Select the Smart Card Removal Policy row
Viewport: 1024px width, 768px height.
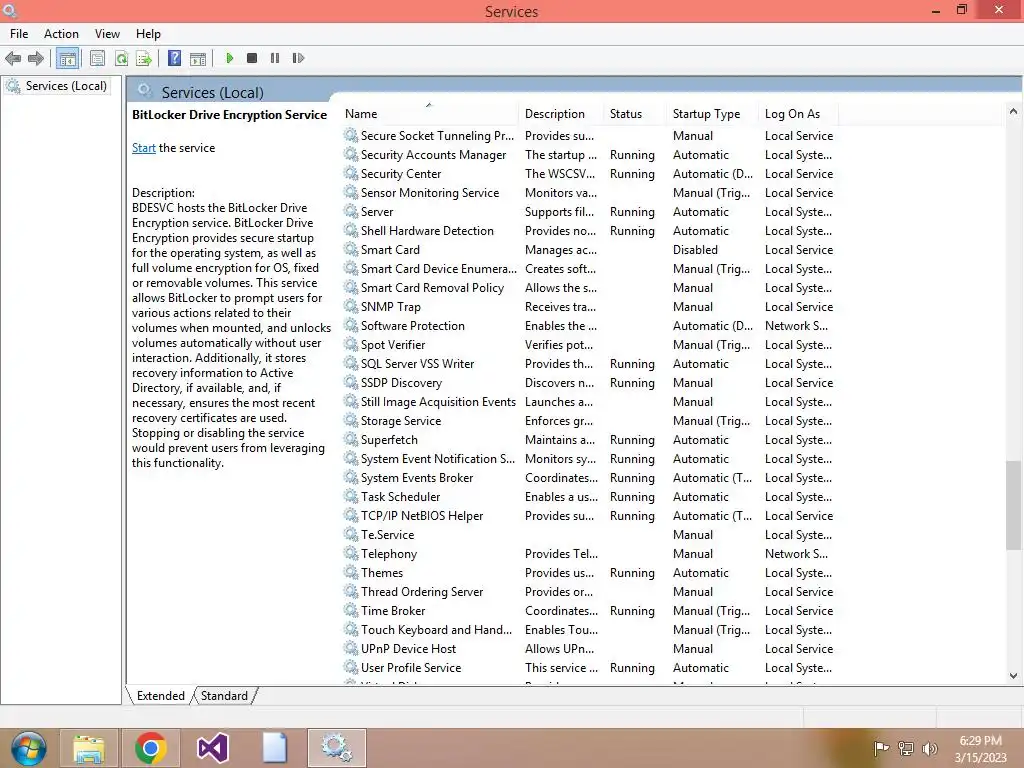click(x=589, y=287)
